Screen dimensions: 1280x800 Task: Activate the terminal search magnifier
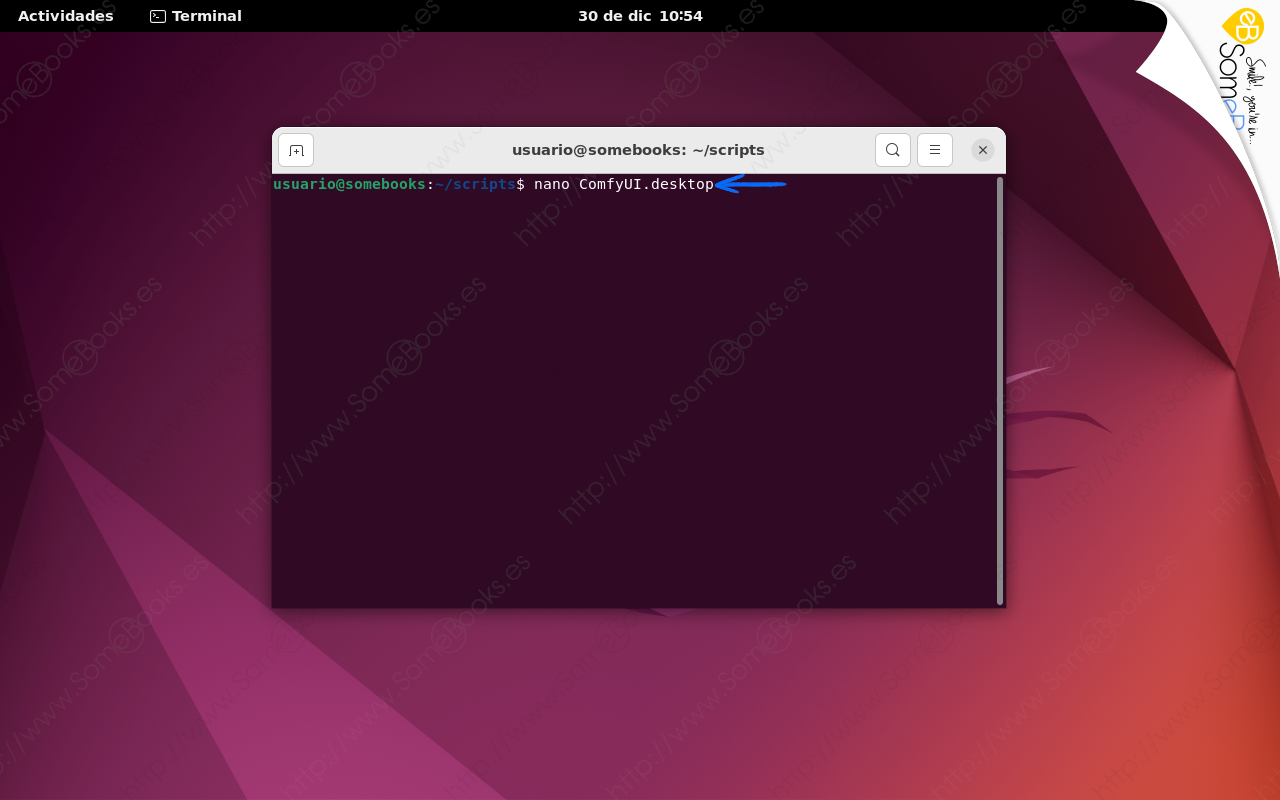tap(892, 149)
